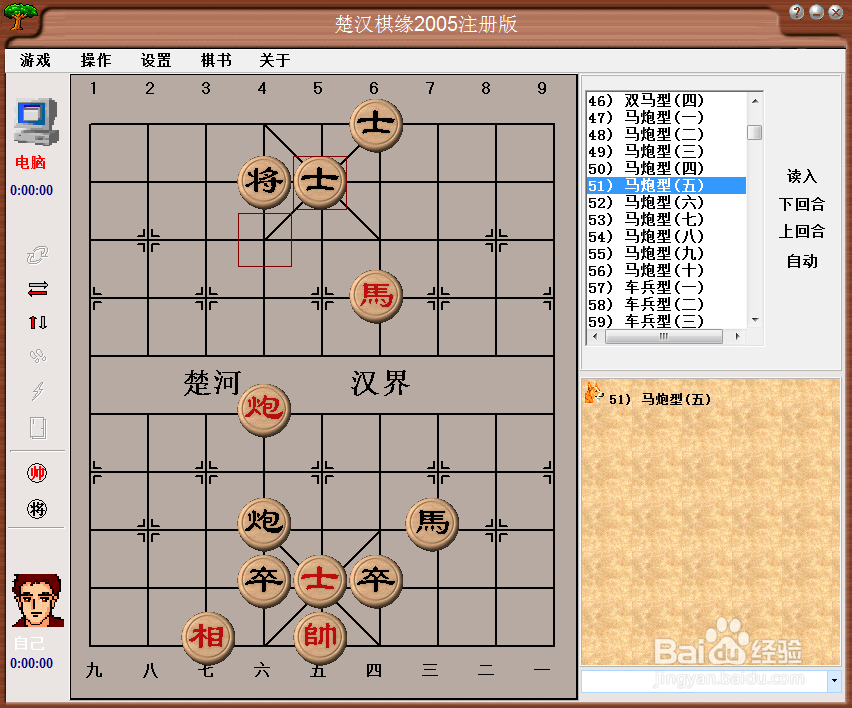Select the red 士 advisor piece
Viewport: 852px width, 708px height.
321,580
